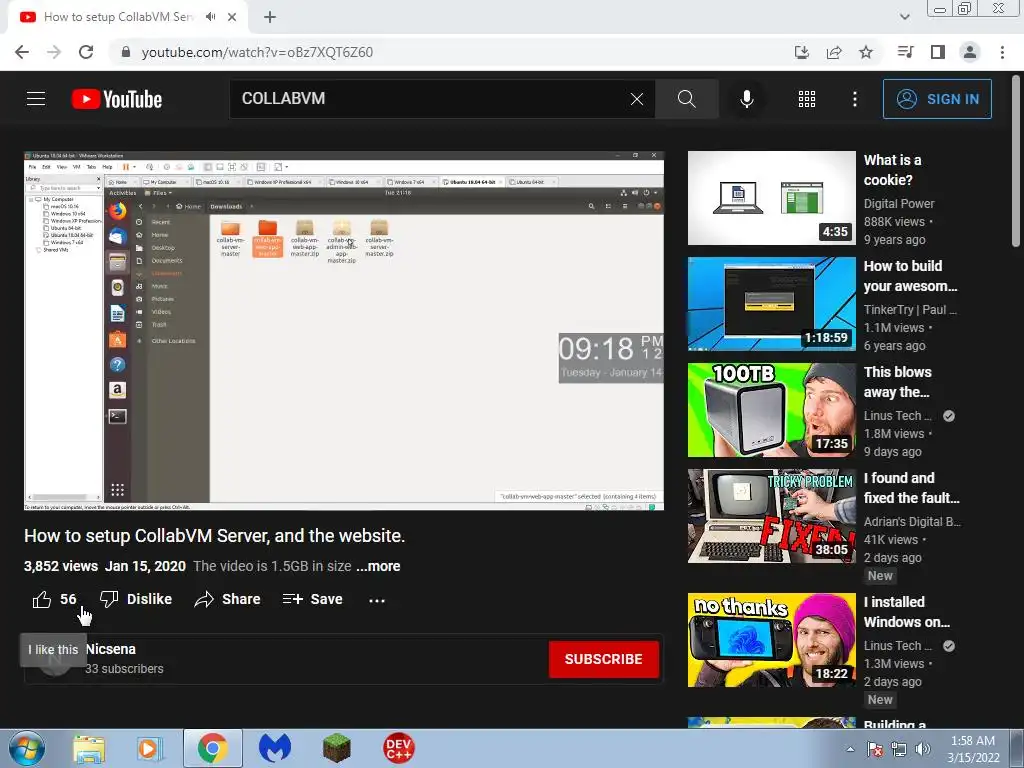Open Action Center flag tray icon
The width and height of the screenshot is (1024, 768).
875,749
